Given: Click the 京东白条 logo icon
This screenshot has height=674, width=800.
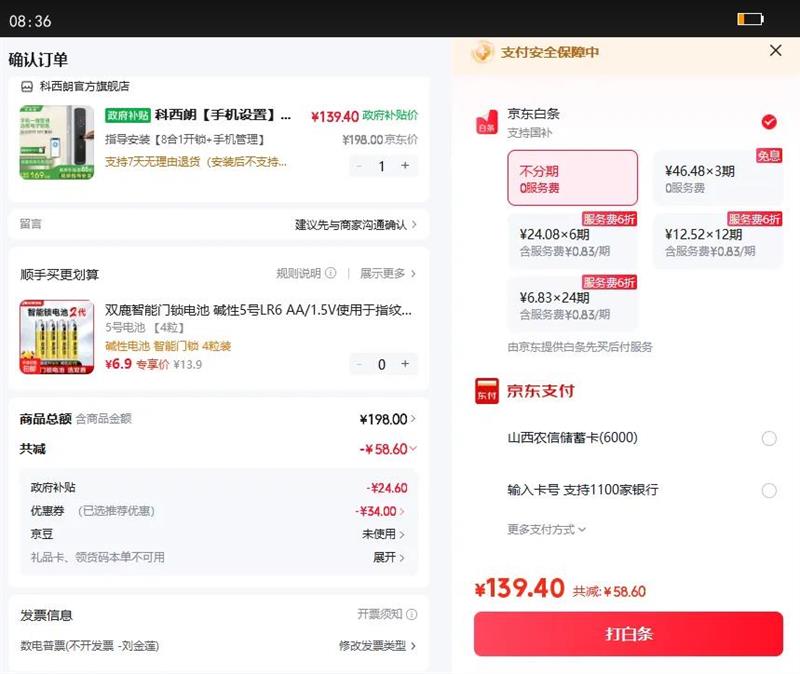Looking at the screenshot, I should (x=486, y=122).
